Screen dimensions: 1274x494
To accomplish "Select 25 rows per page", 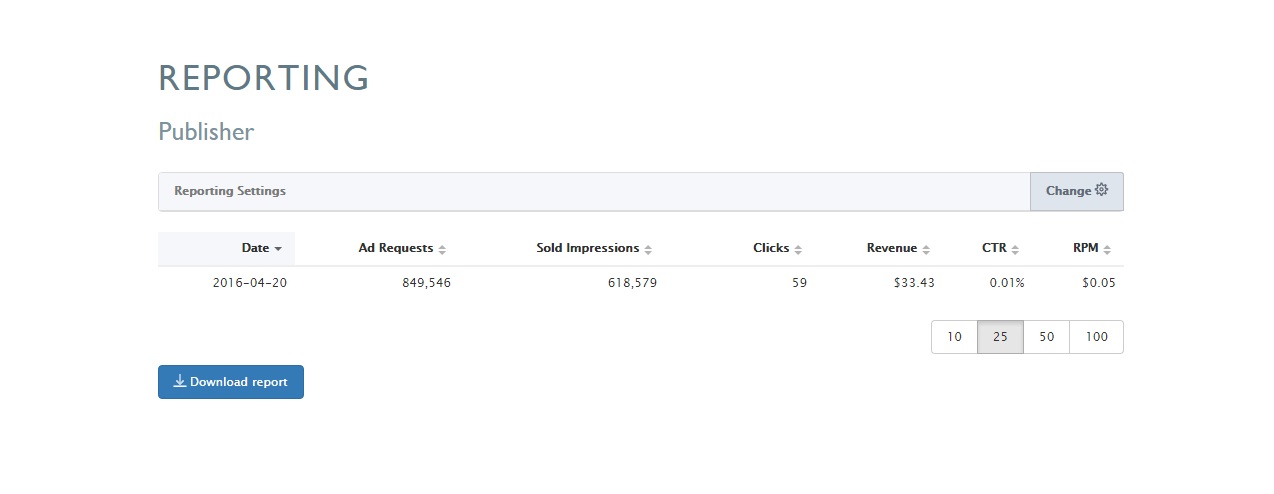I will coord(1000,337).
